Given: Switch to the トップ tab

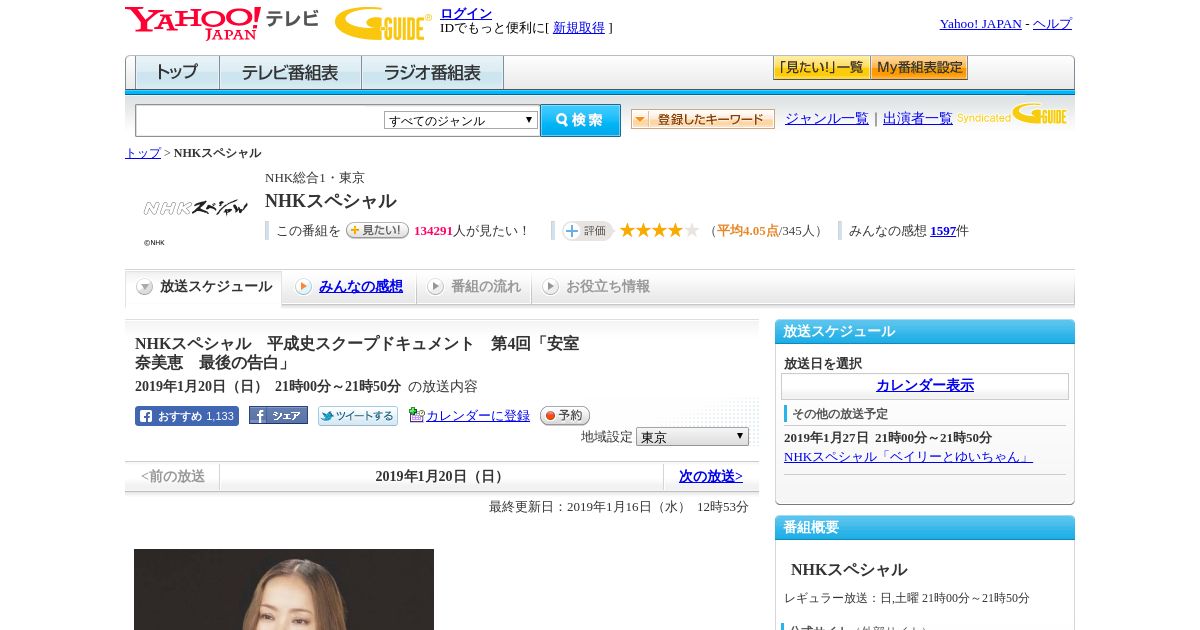Looking at the screenshot, I should [177, 73].
